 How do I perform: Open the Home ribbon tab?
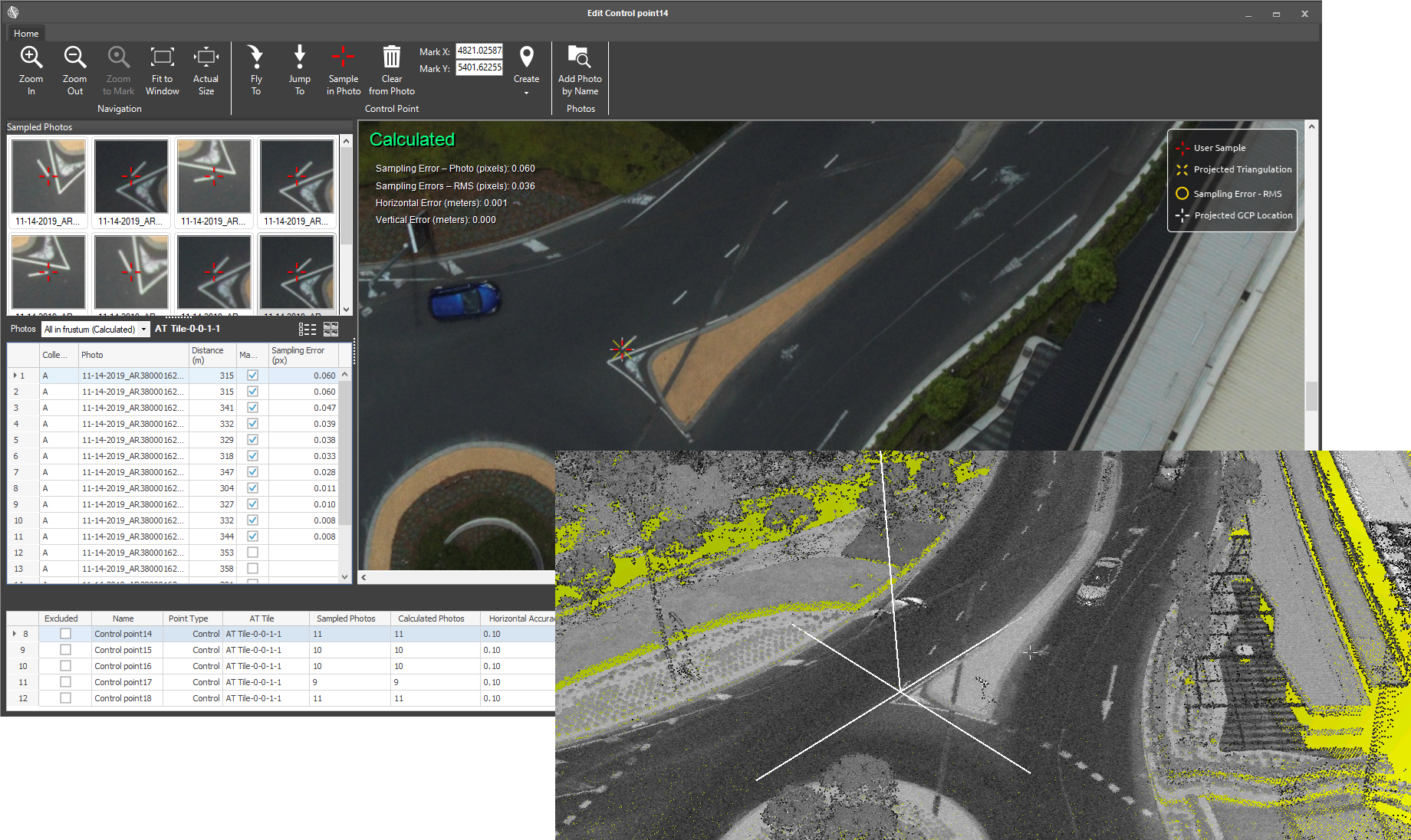pos(26,33)
